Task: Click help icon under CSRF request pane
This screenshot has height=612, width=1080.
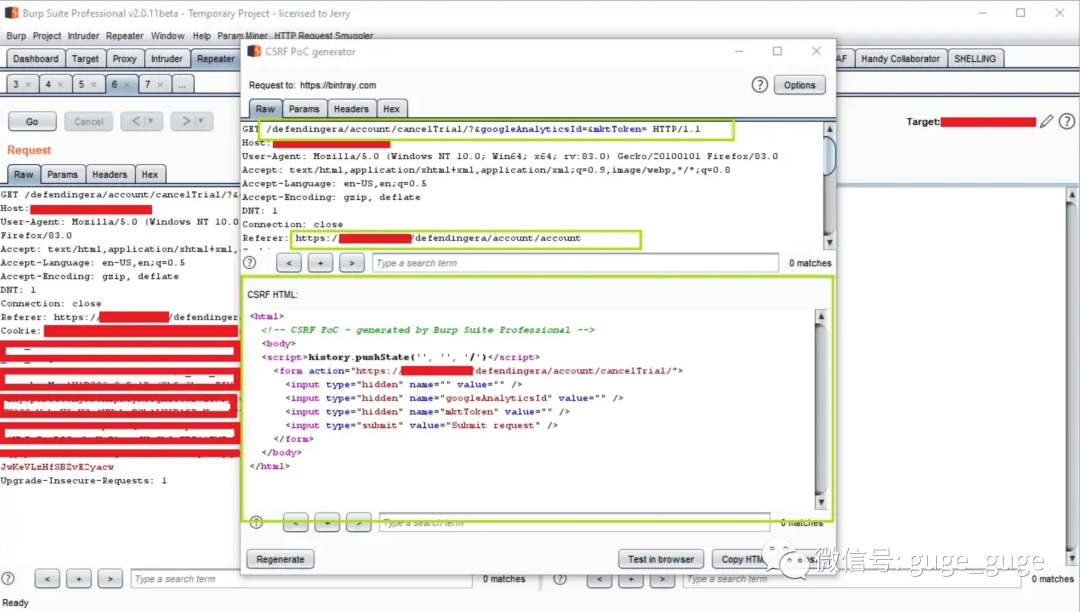Action: (x=249, y=263)
